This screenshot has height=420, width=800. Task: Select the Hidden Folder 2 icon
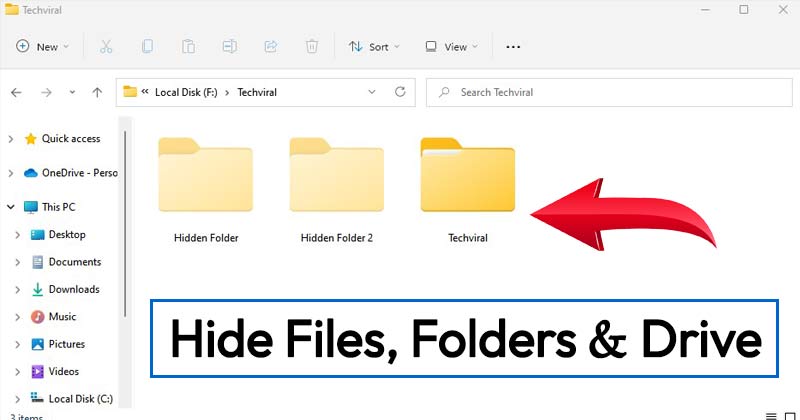click(x=337, y=175)
